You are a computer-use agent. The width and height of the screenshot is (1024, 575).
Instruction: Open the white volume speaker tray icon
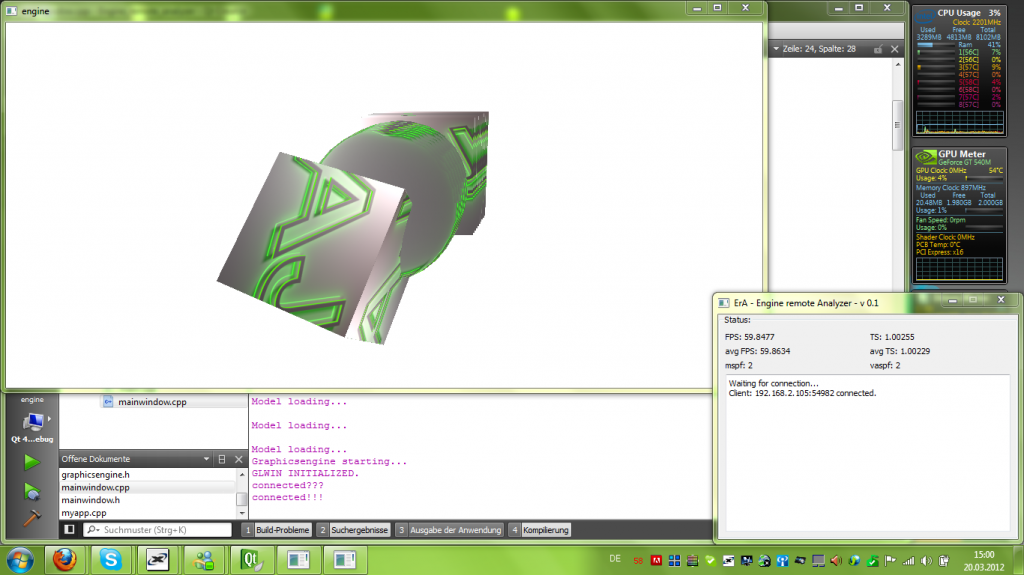(926, 561)
